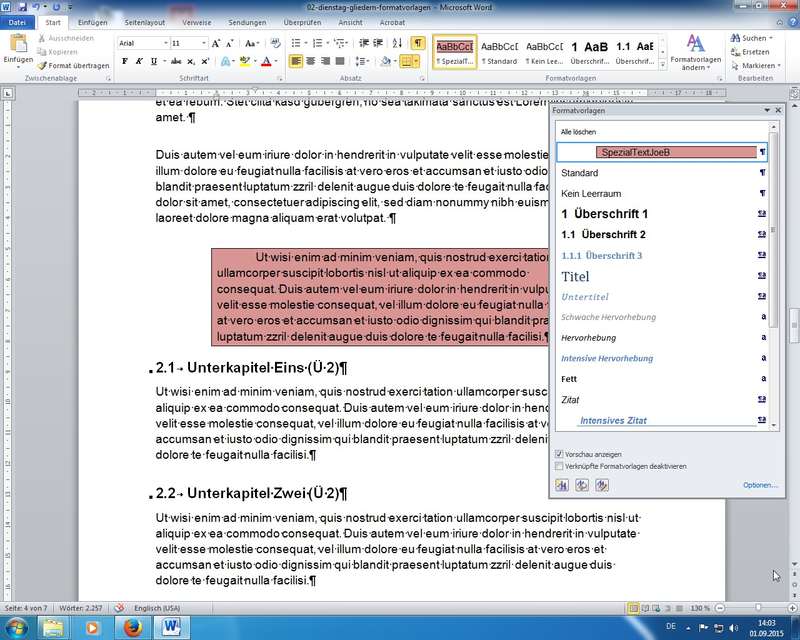800x640 pixels.
Task: Click the Einfügen paste icon
Action: click(x=18, y=49)
